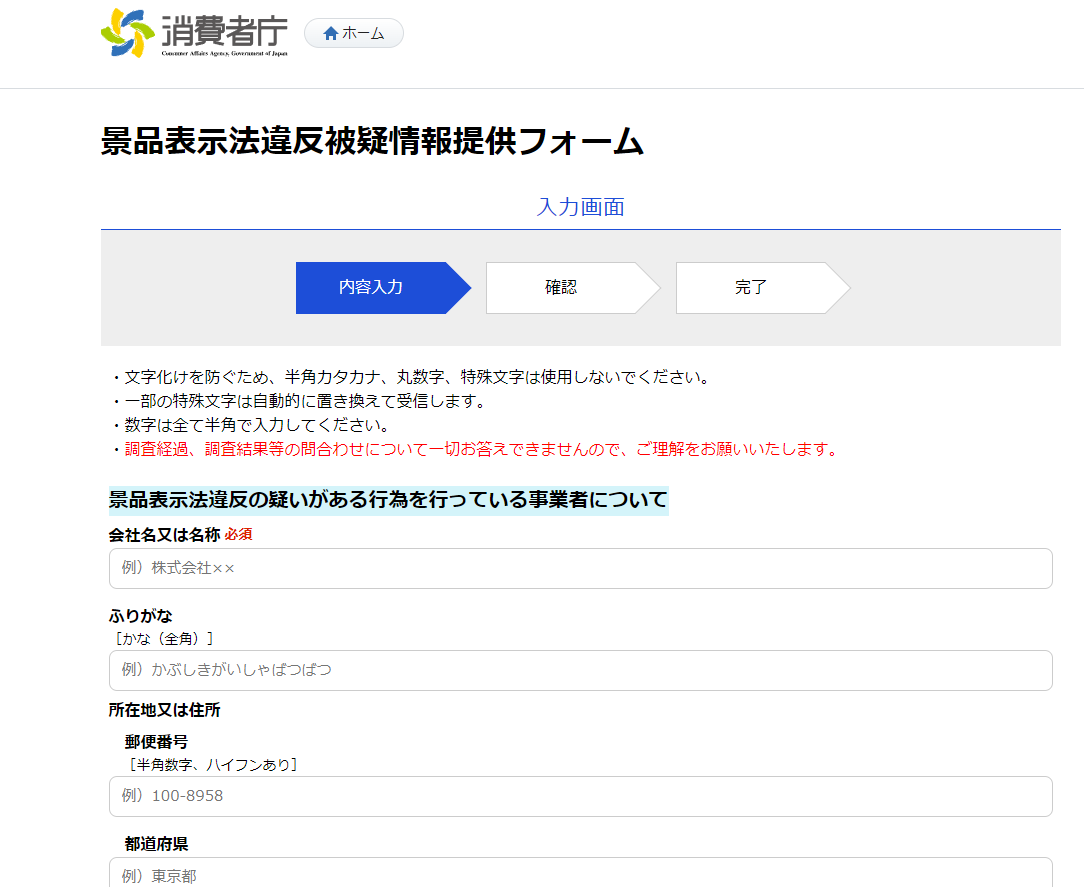1084x887 pixels.
Task: Focus the ふりがな input field
Action: (x=581, y=670)
